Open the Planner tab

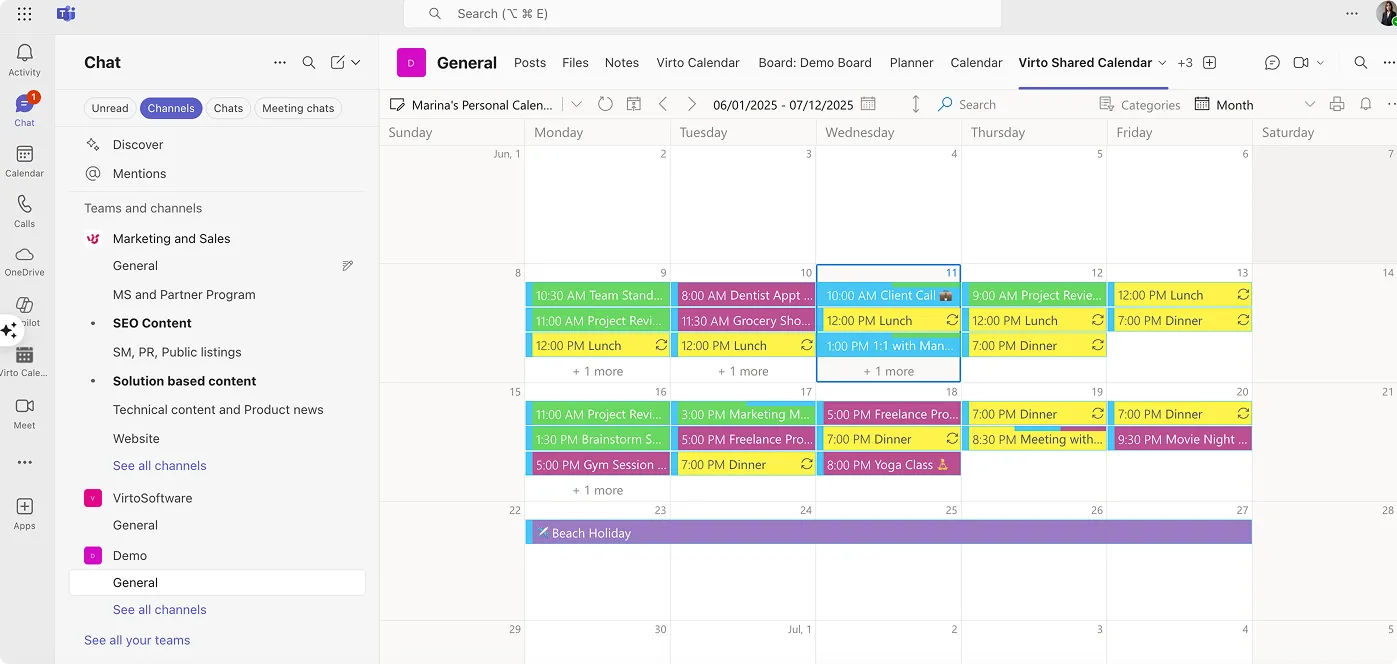[x=911, y=62]
